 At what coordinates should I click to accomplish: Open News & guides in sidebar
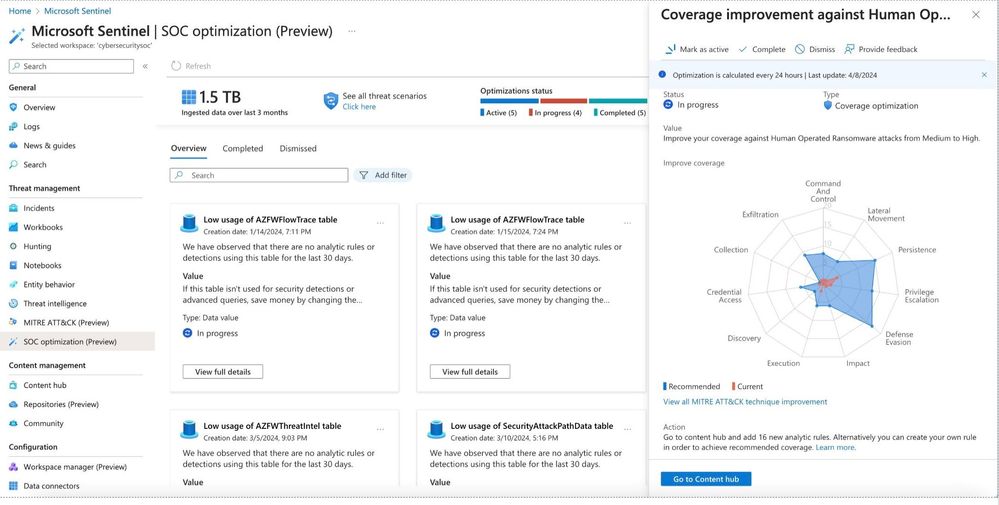pyautogui.click(x=49, y=146)
